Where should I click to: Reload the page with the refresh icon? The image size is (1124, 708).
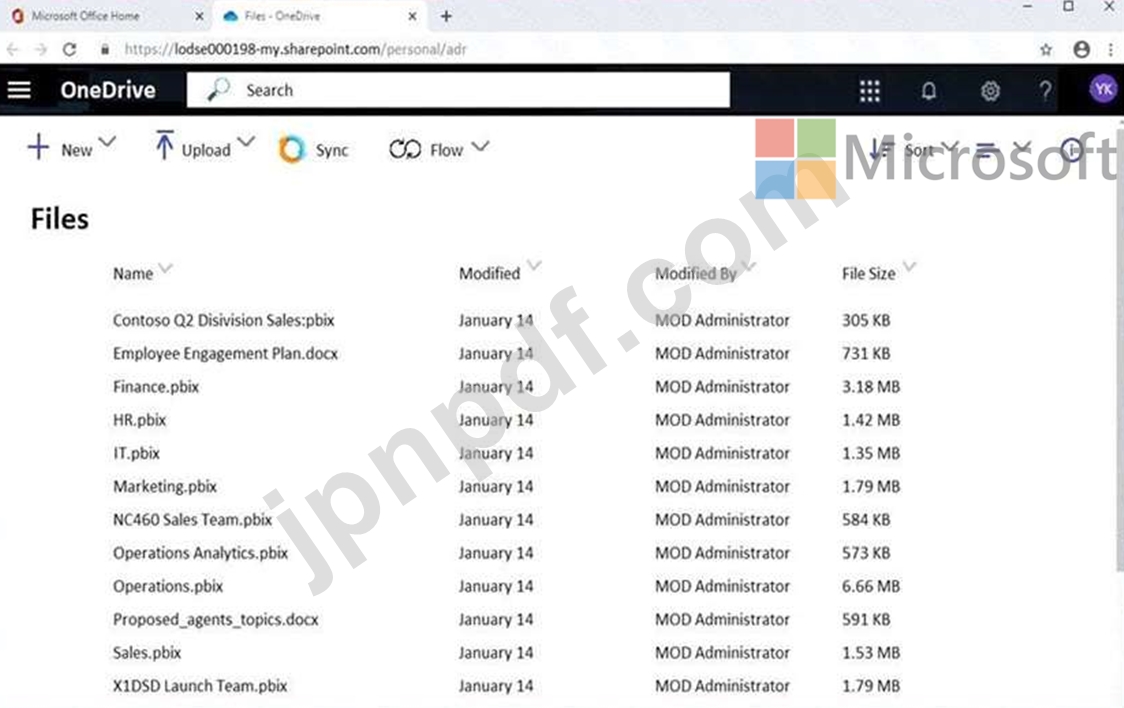pyautogui.click(x=70, y=49)
